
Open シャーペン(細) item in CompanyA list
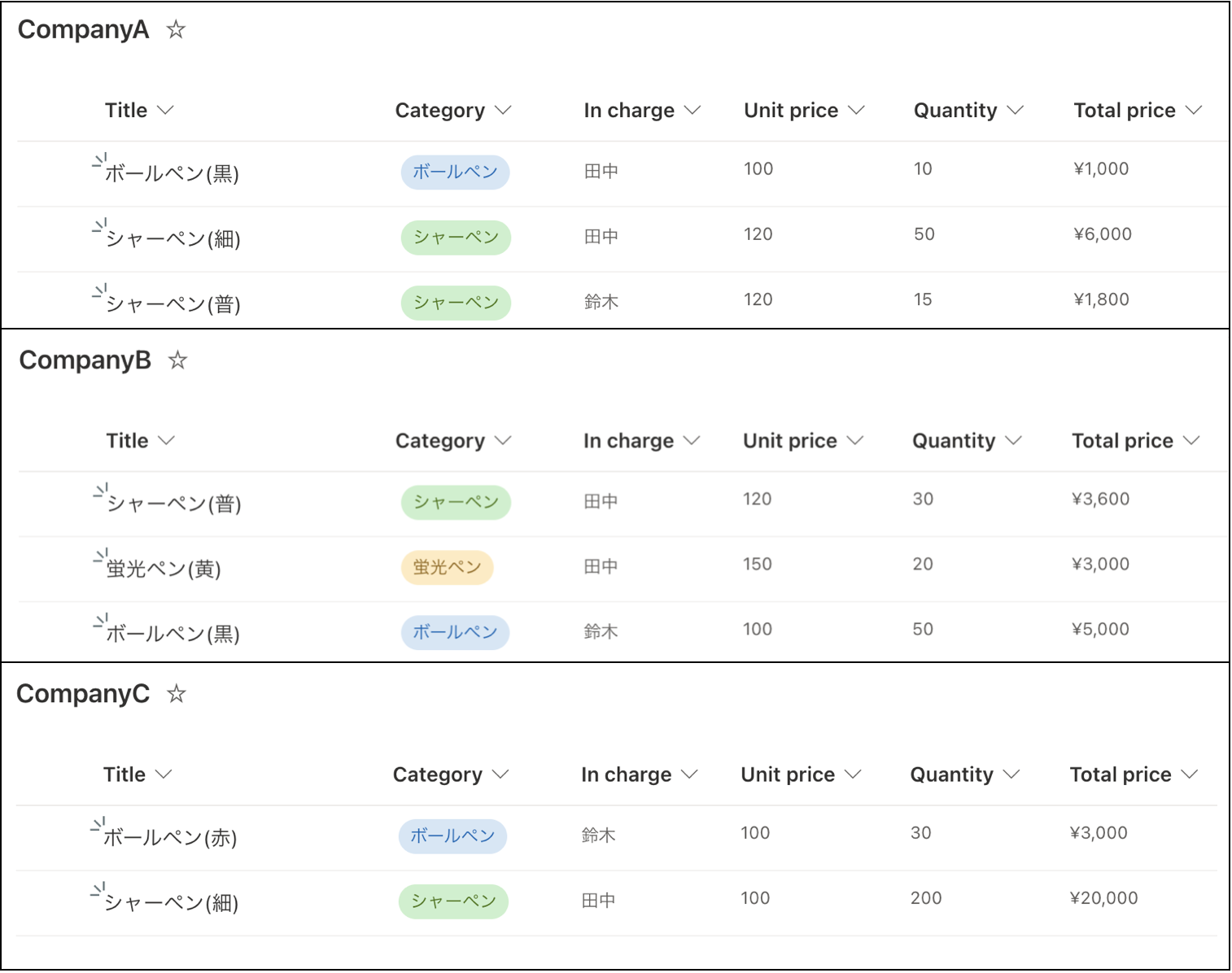173,239
